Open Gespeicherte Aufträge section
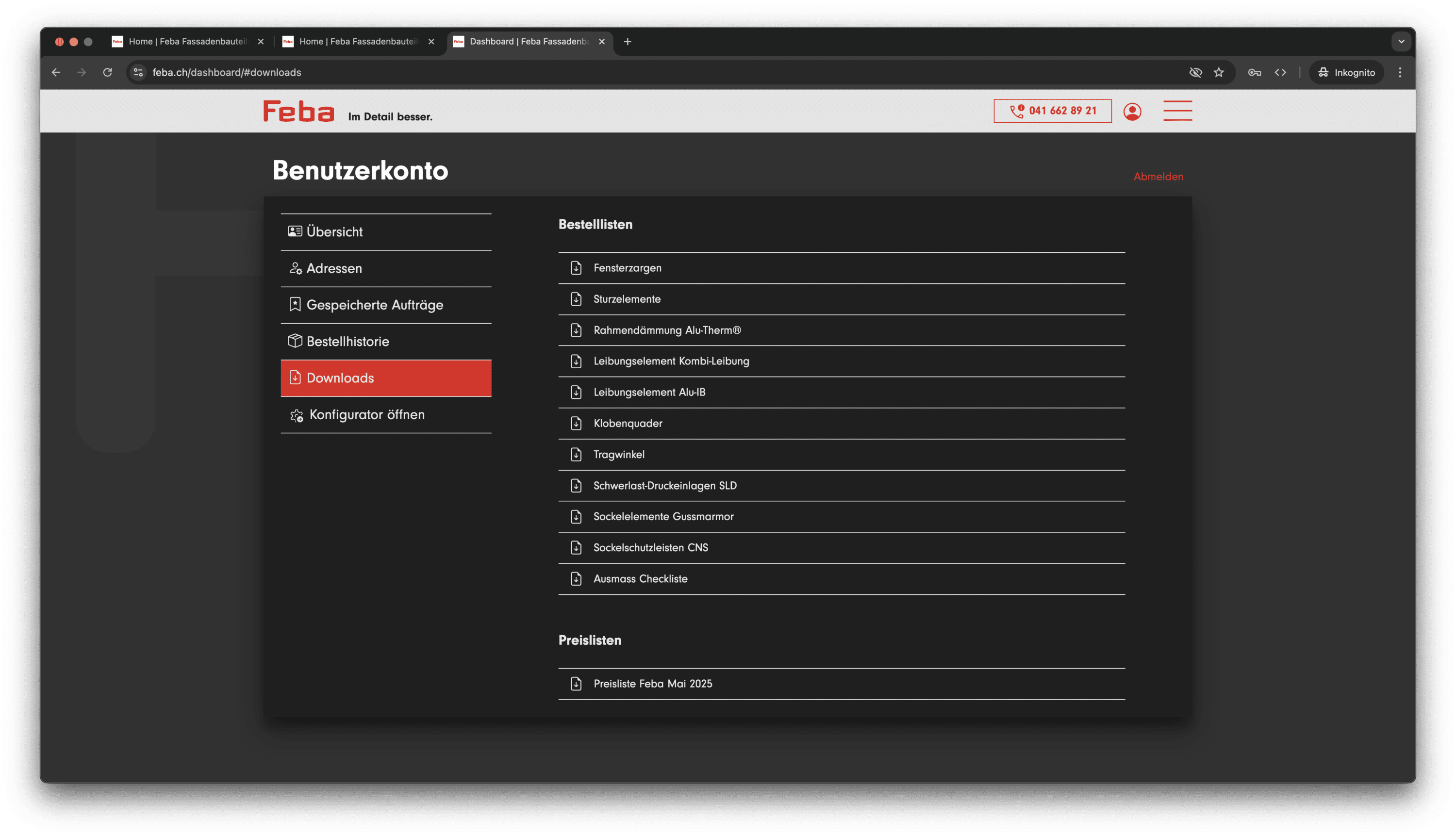 [386, 305]
